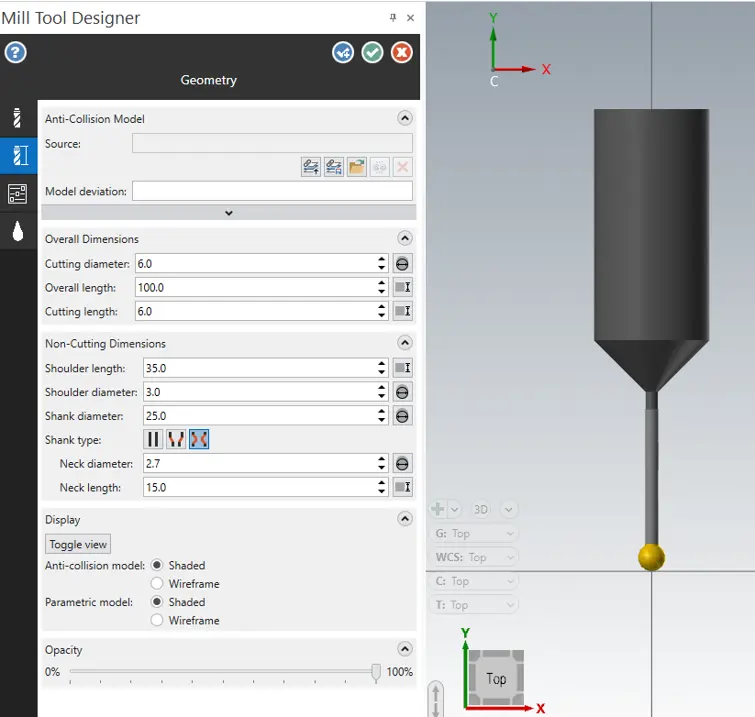The height and width of the screenshot is (717, 755).
Task: Close the Mill Tool Designer panel
Action: click(410, 18)
